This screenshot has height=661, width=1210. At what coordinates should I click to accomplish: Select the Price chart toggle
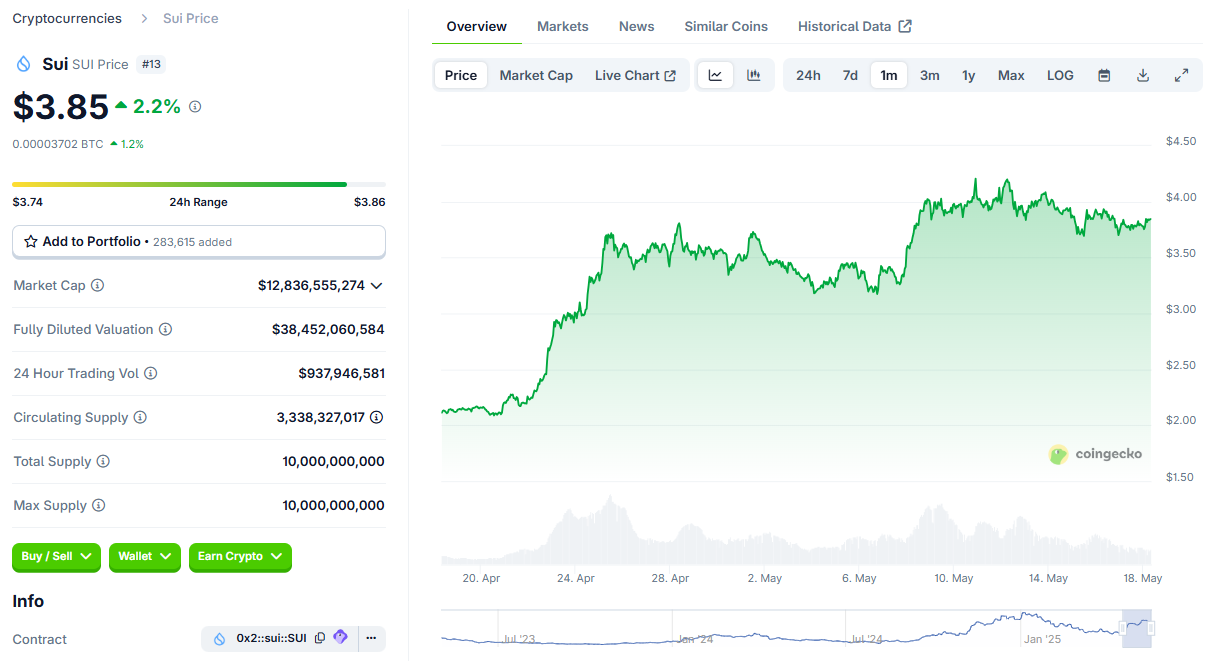pyautogui.click(x=461, y=75)
